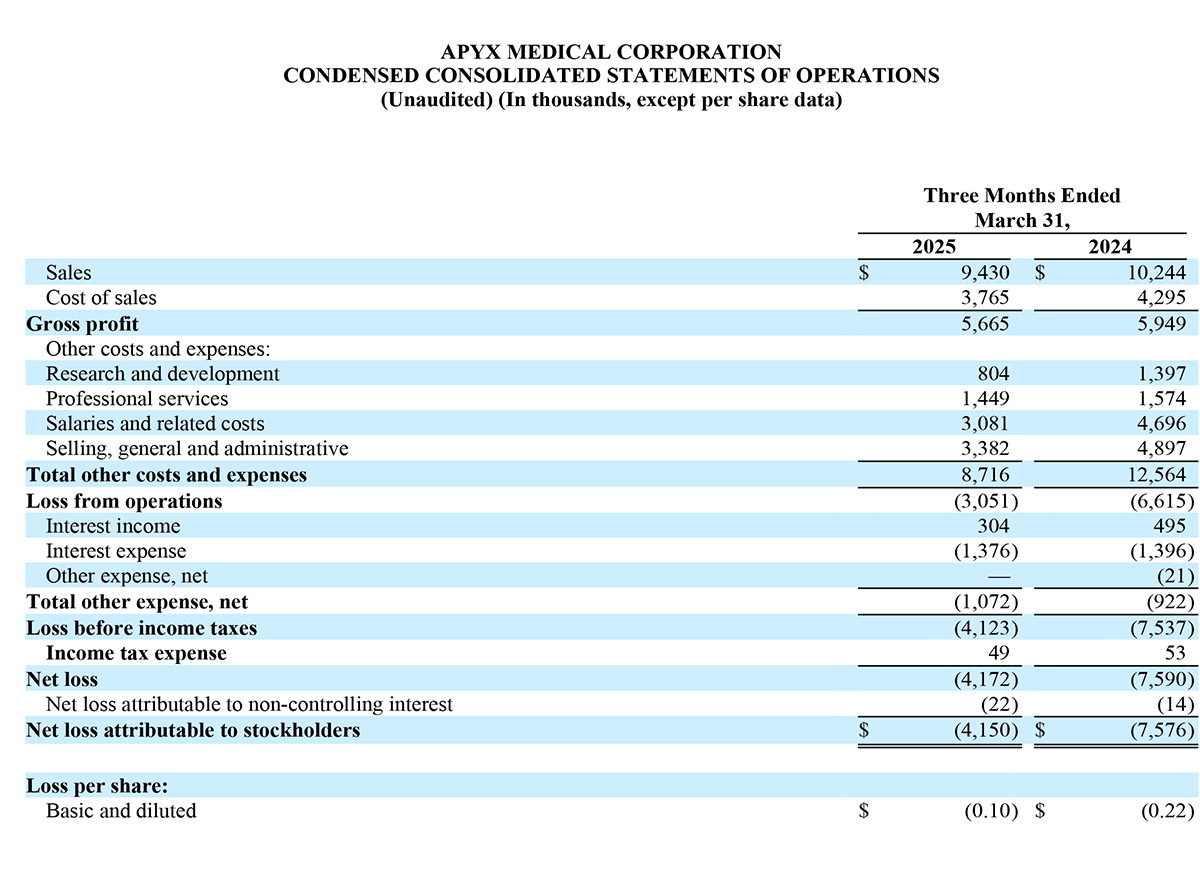Click the 'Loss from operations' row label
1200x875 pixels.
pyautogui.click(x=124, y=501)
